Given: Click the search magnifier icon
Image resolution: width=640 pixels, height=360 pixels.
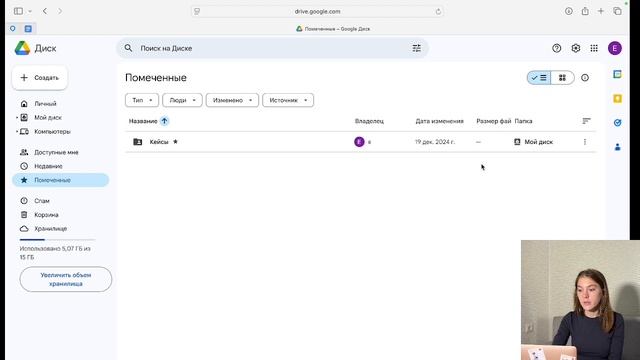Looking at the screenshot, I should (x=128, y=48).
